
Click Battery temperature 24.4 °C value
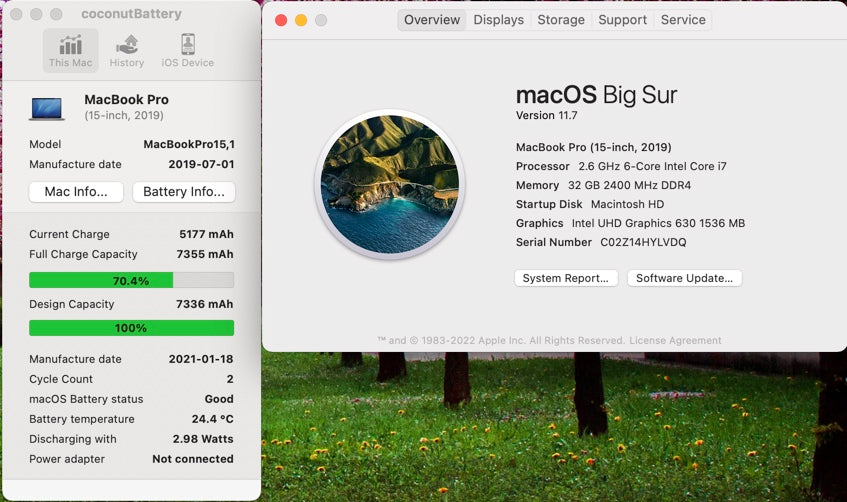[x=213, y=419]
